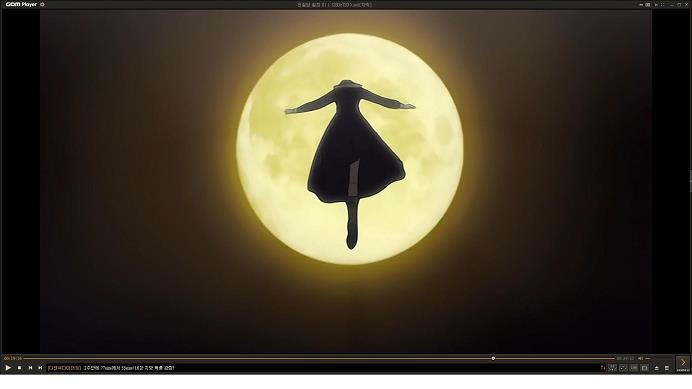Open the GOM Player logo menu
The height and width of the screenshot is (389, 692).
21,4
